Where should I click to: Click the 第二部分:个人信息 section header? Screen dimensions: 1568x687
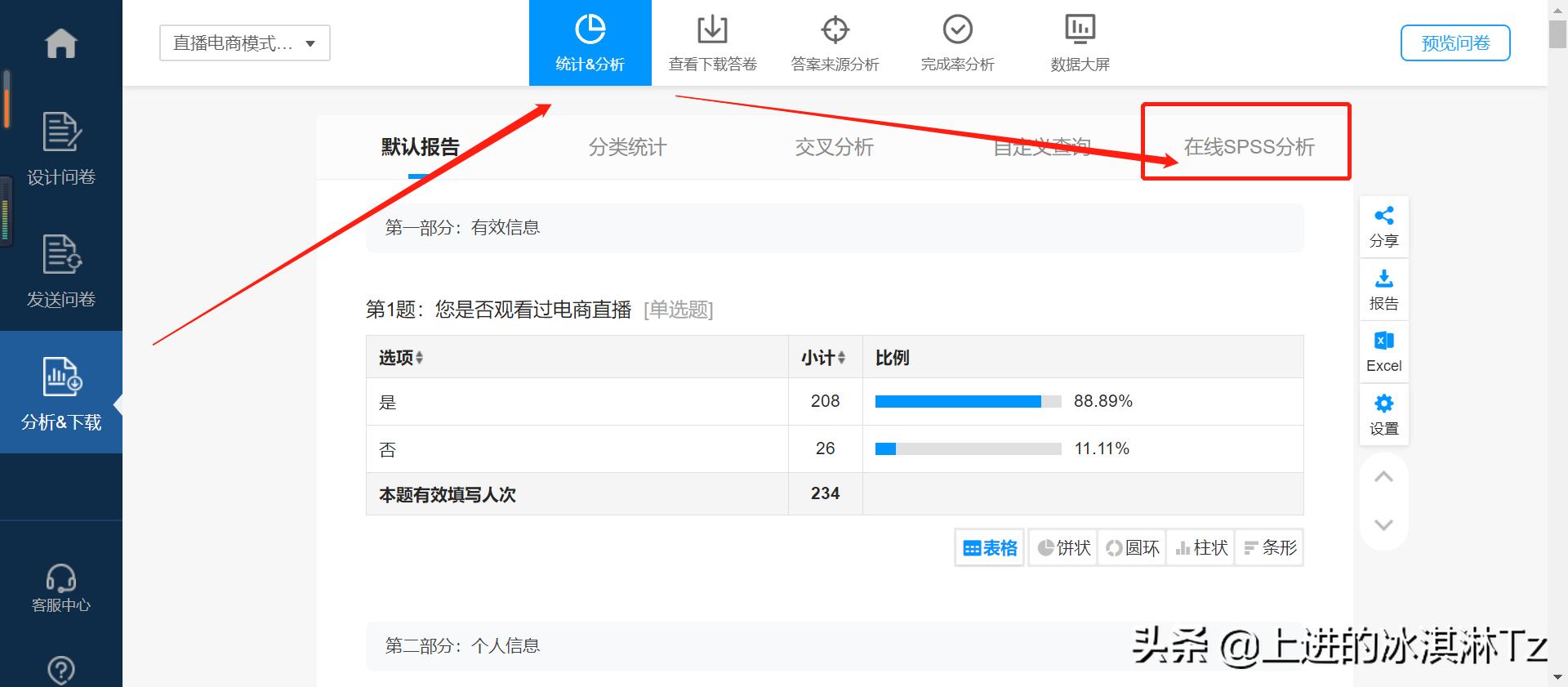click(835, 646)
